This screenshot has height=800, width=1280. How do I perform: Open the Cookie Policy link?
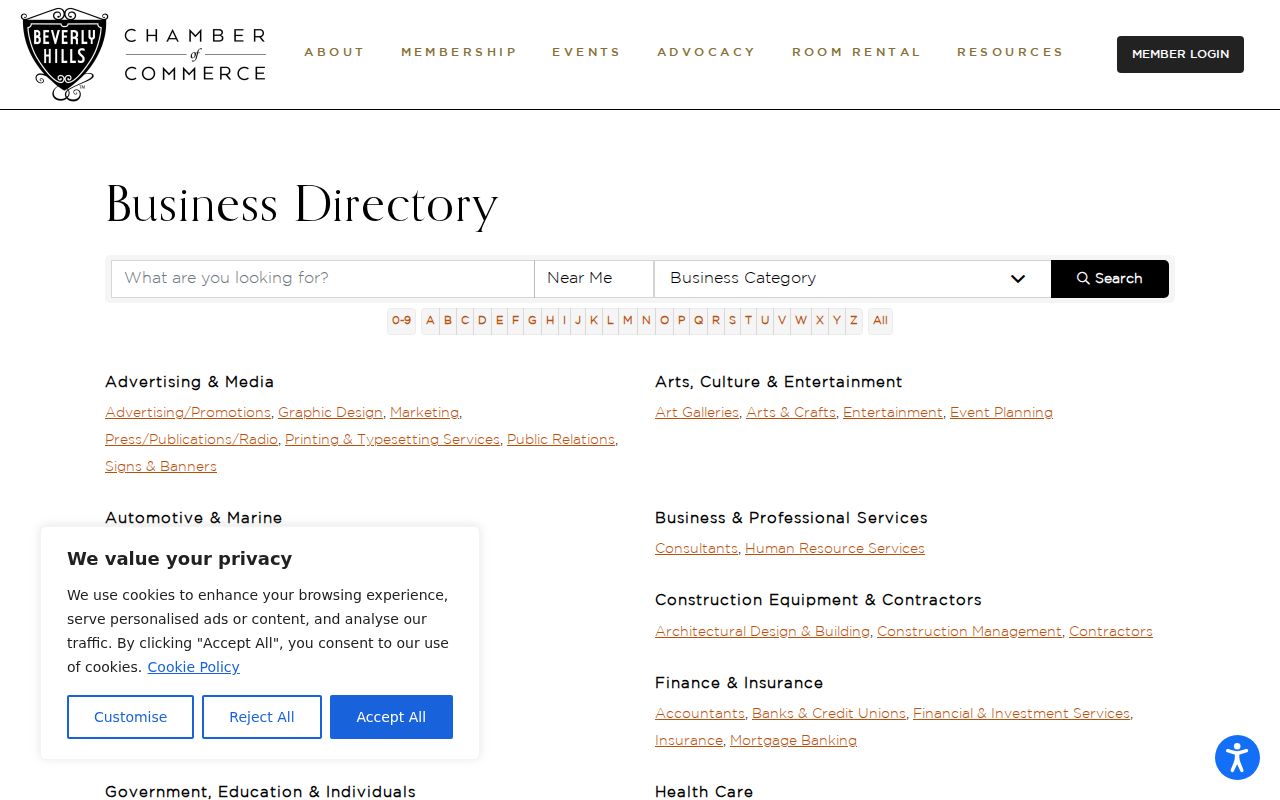[x=193, y=667]
